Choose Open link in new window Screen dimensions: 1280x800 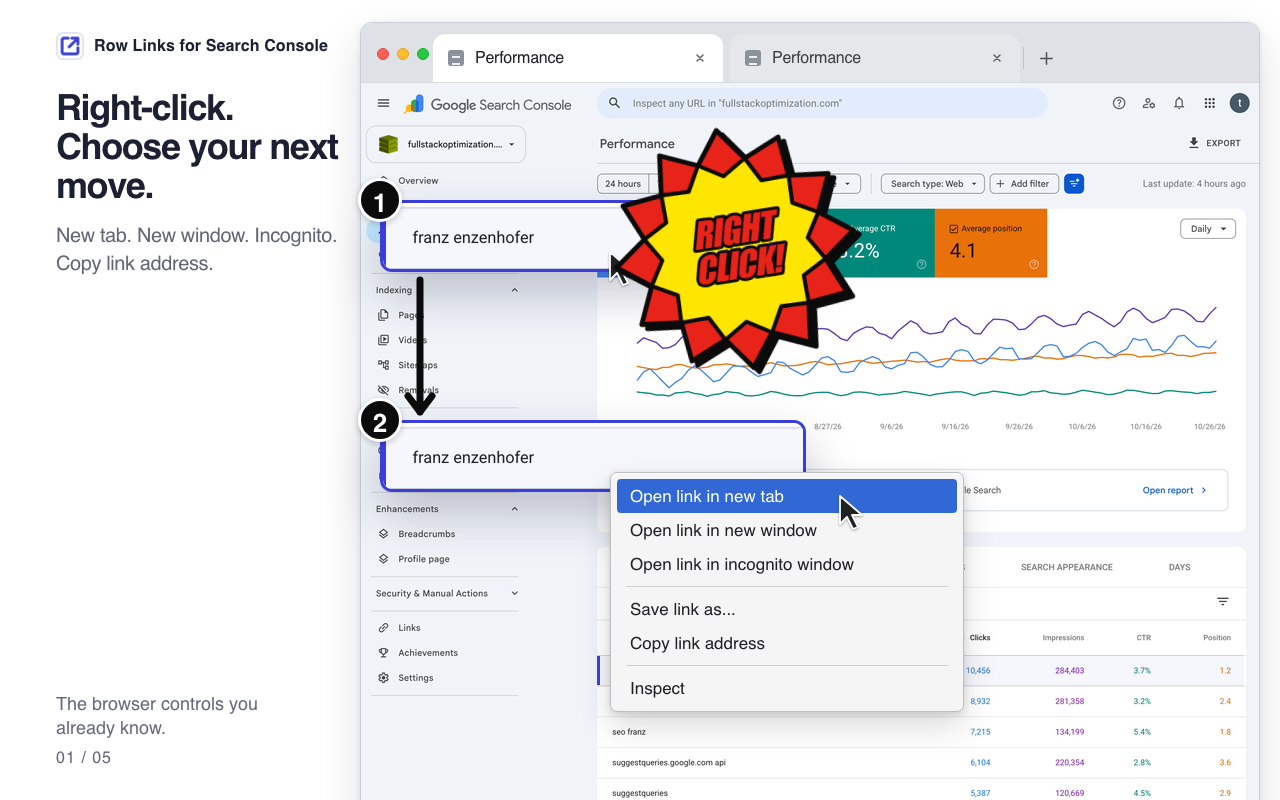[787, 530]
